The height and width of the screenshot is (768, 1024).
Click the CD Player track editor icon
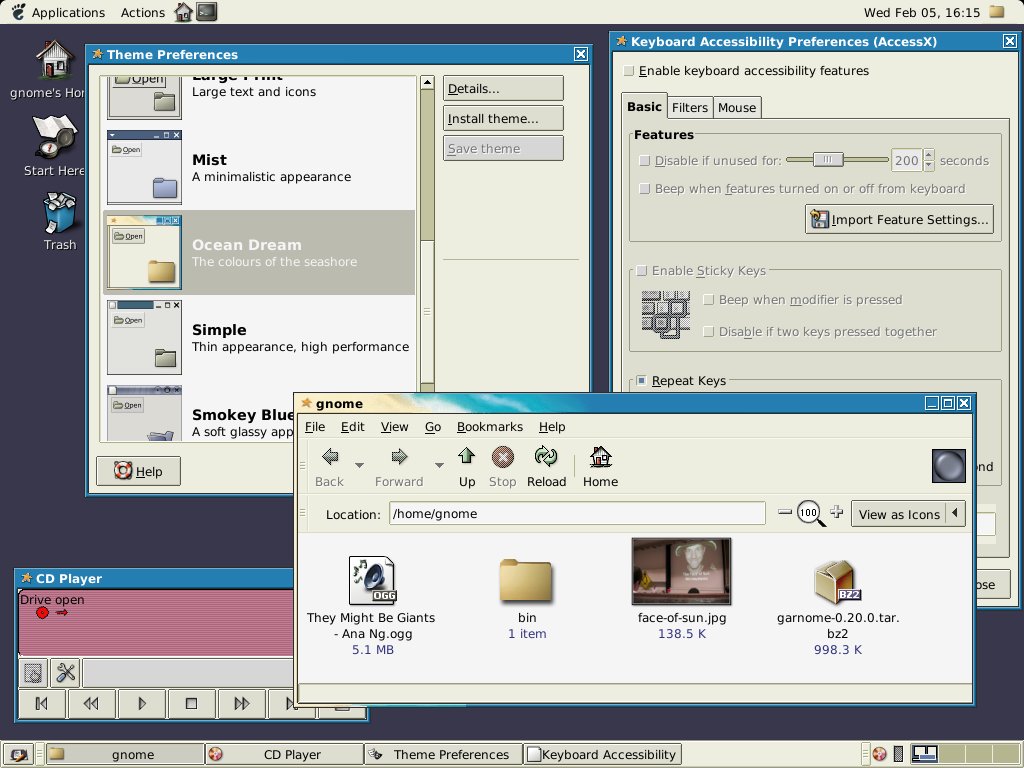(33, 672)
